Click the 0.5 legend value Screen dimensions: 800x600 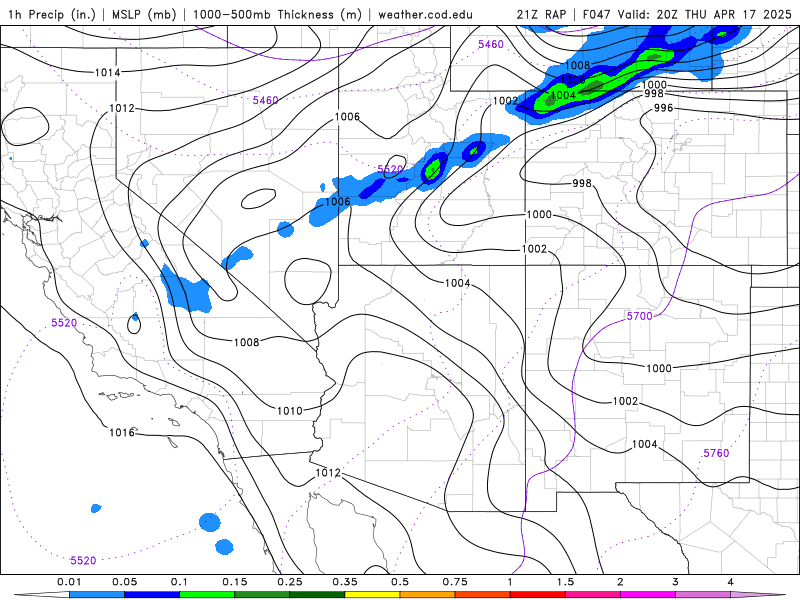(400, 582)
